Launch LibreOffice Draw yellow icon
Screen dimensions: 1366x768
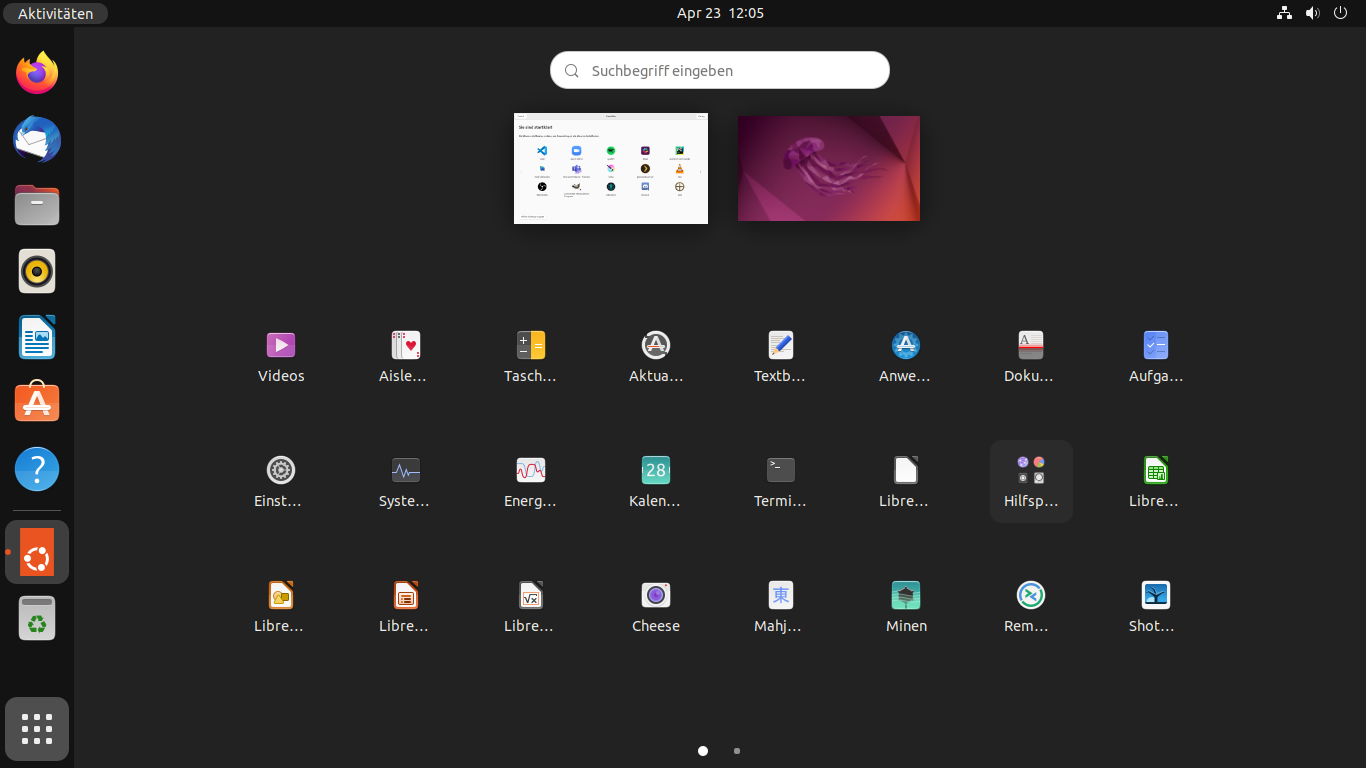point(281,606)
